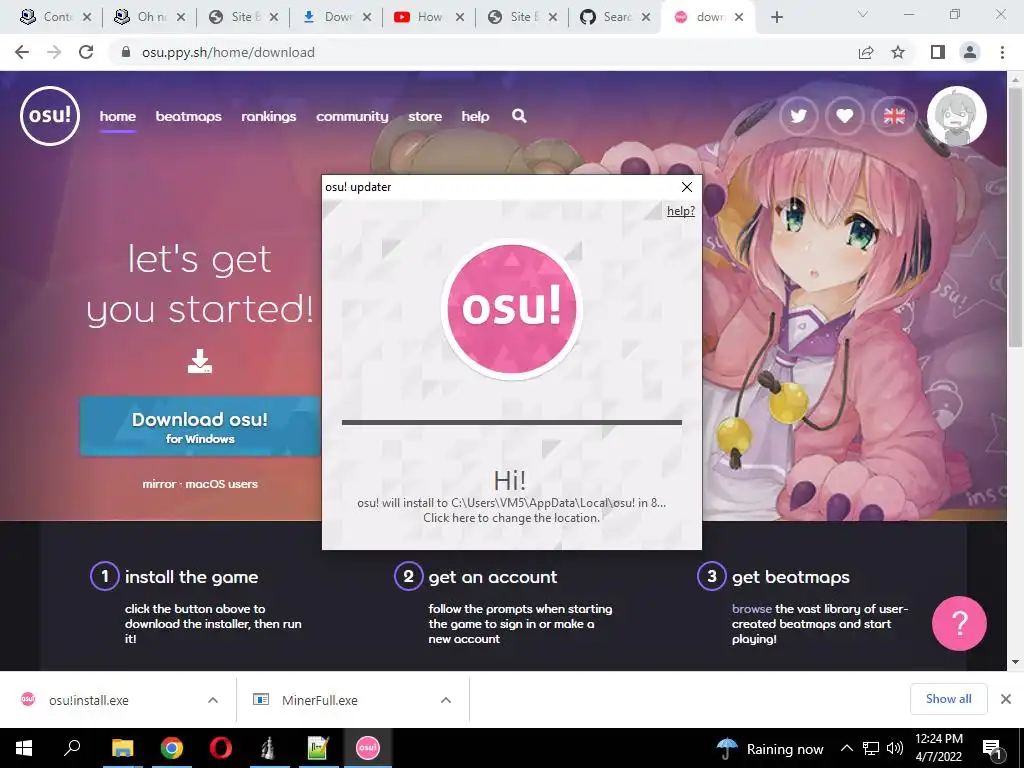Screen dimensions: 1024x768
Task: Open Windows Start menu
Action: (24, 748)
